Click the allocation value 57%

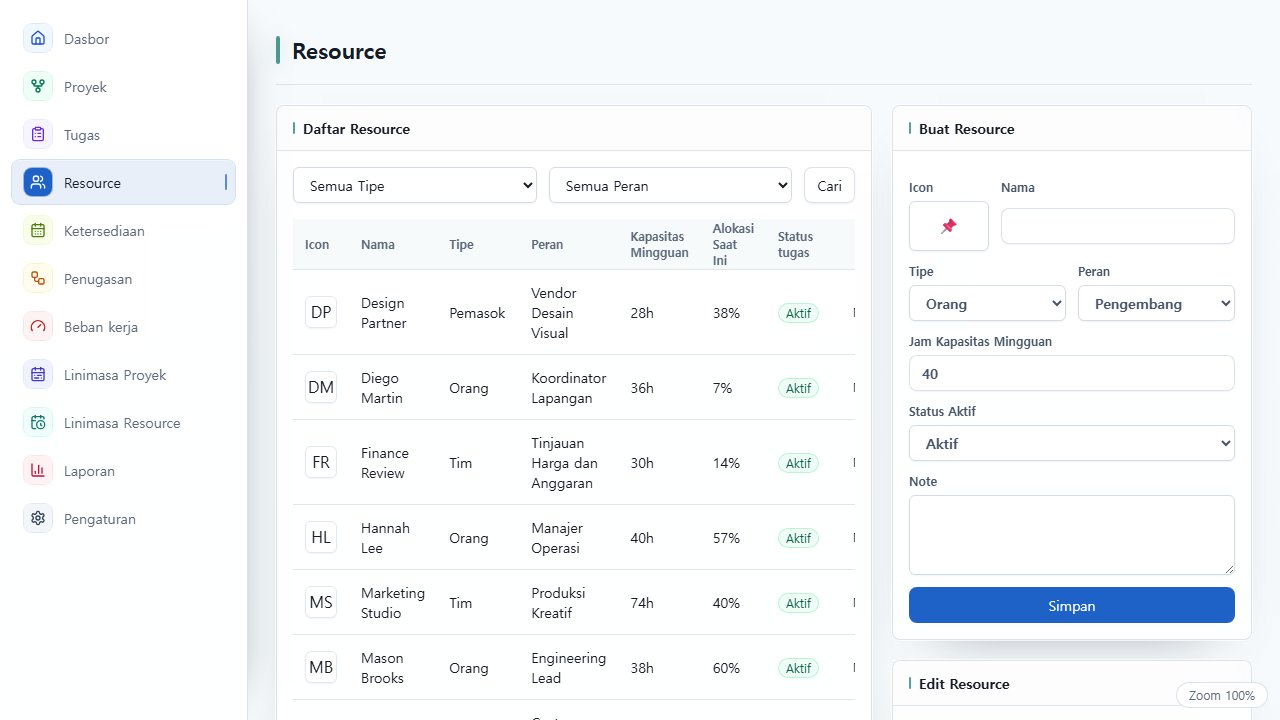click(x=726, y=538)
